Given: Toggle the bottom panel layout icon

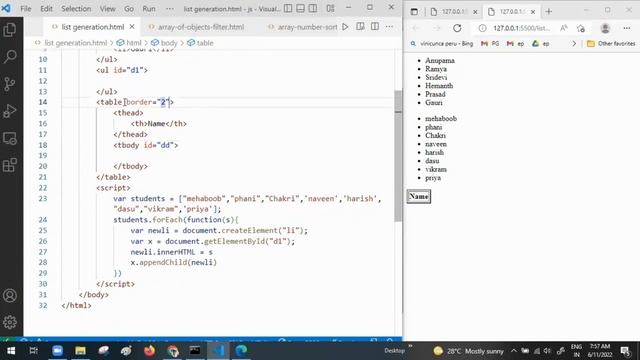Looking at the screenshot, I should [300, 8].
